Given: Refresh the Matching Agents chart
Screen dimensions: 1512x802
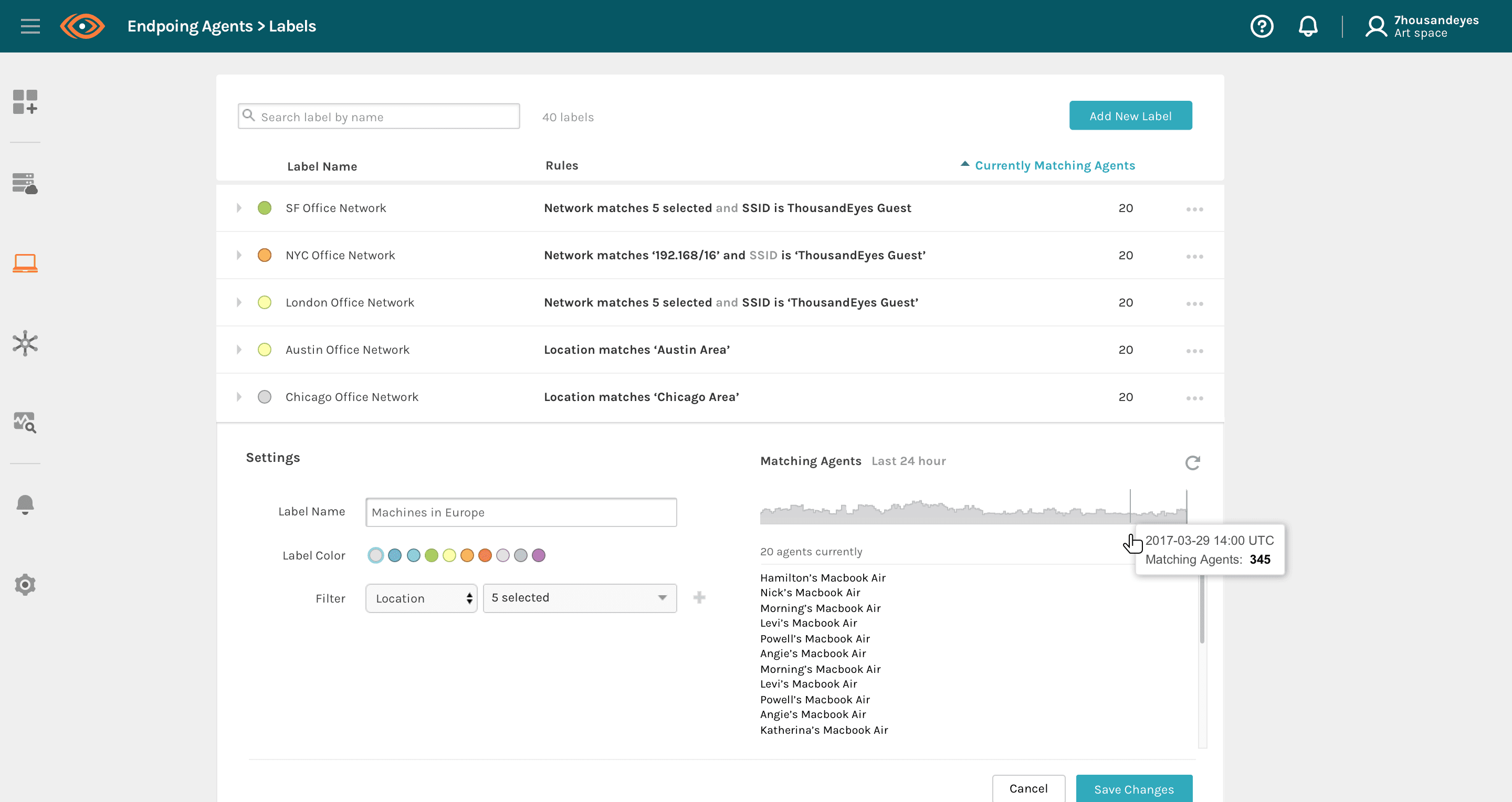Looking at the screenshot, I should click(x=1192, y=463).
